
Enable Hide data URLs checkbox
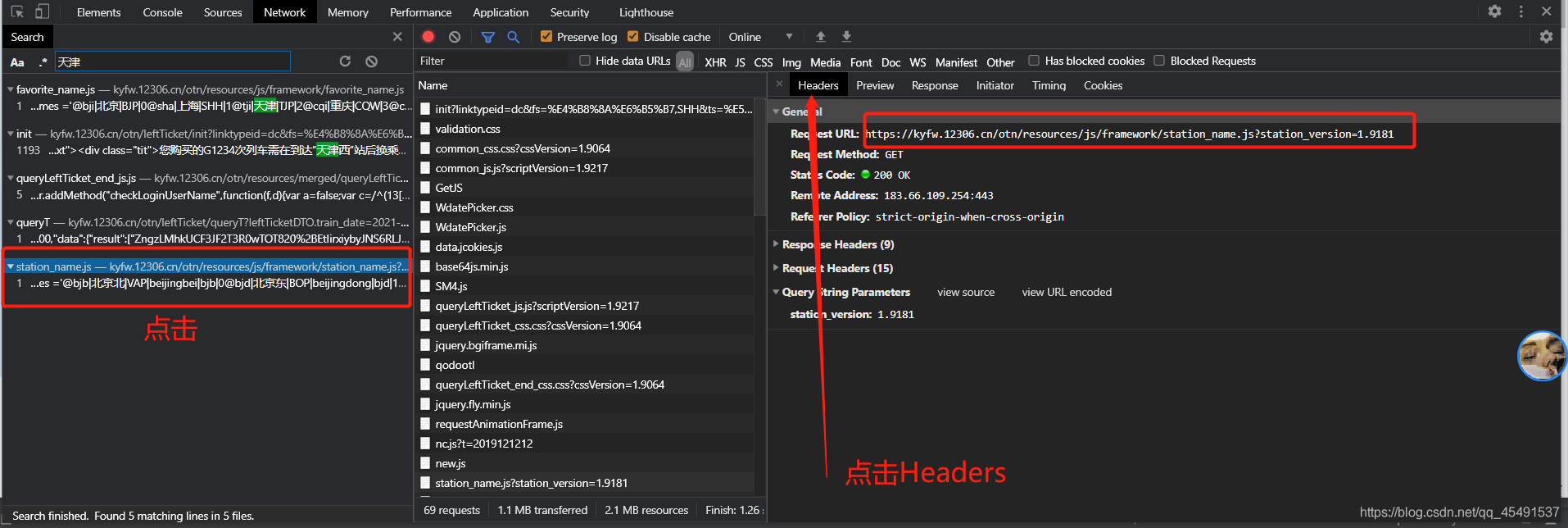pyautogui.click(x=585, y=60)
